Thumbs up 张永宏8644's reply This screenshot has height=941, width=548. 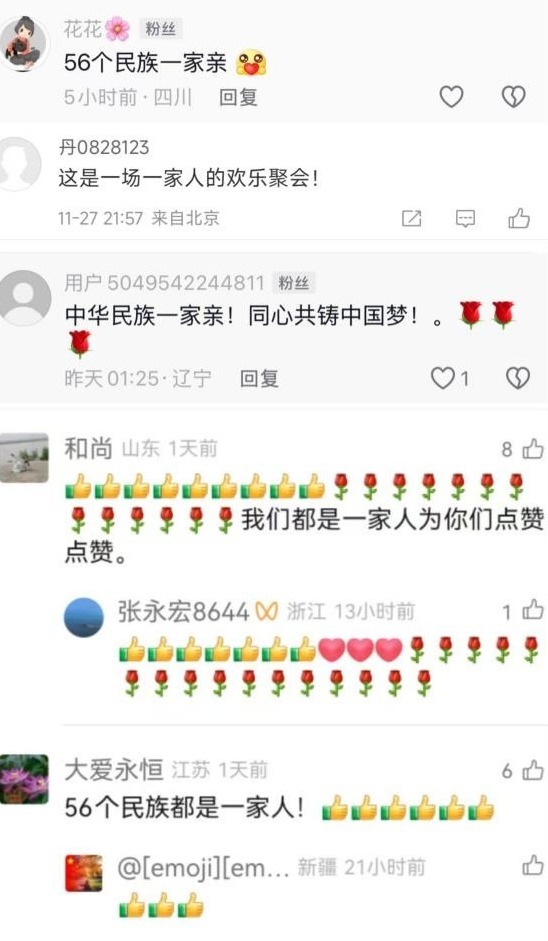(532, 610)
